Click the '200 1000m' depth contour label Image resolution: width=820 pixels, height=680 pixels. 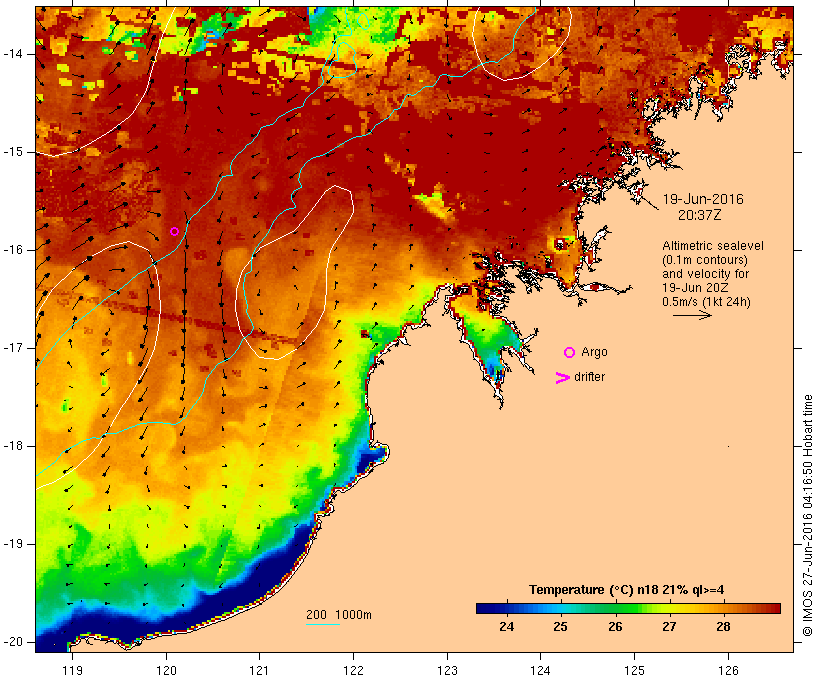click(339, 615)
